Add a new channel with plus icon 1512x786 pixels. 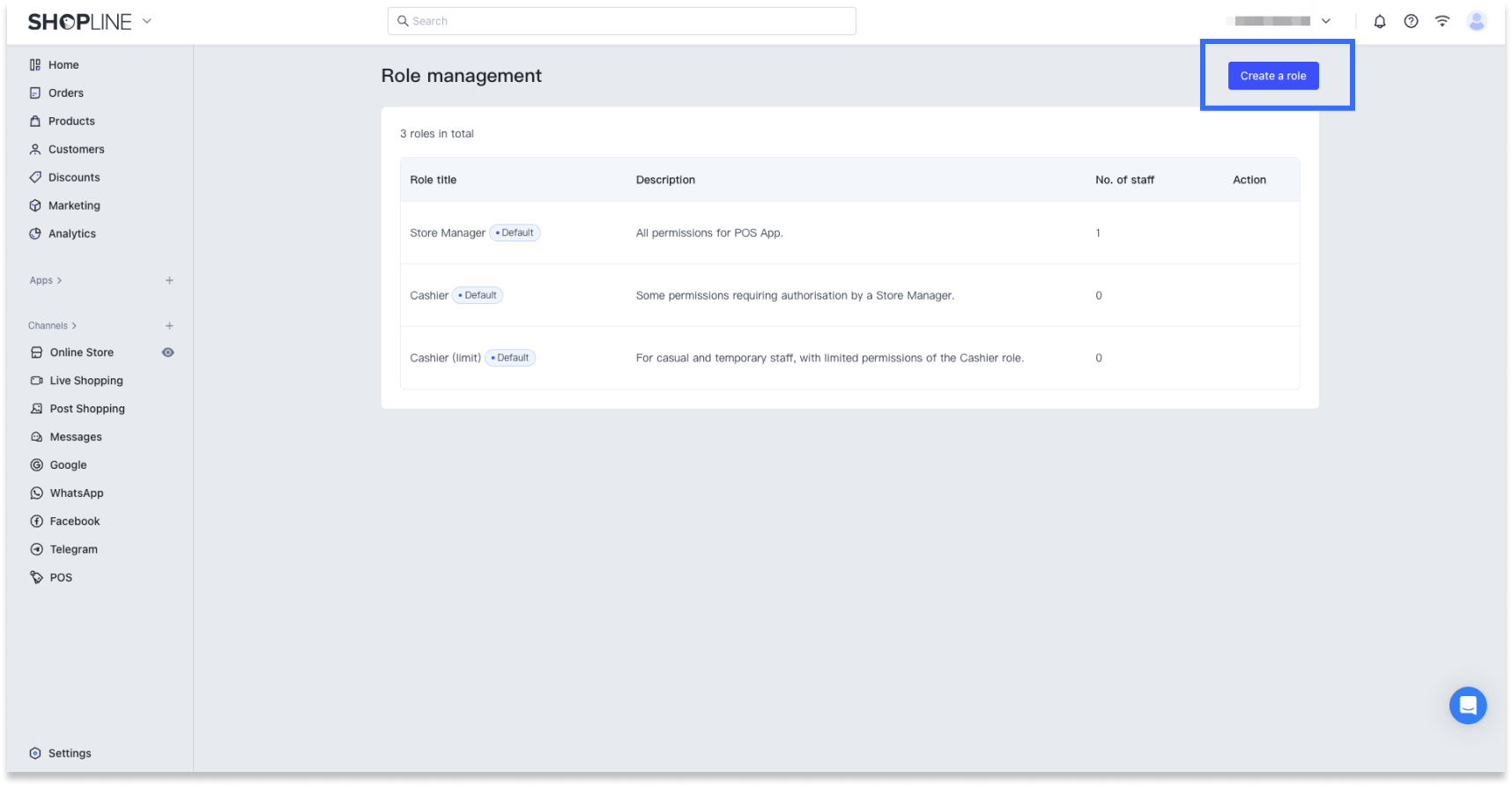(169, 326)
